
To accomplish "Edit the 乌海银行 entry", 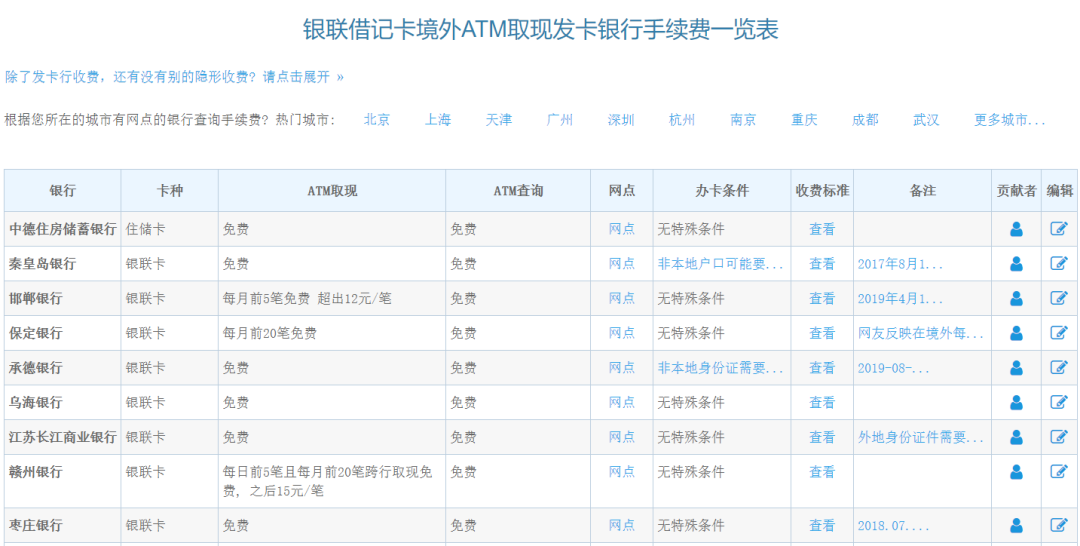I will [x=1059, y=401].
